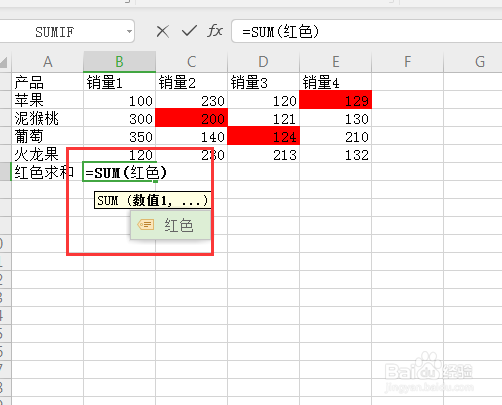Select column C header

click(x=191, y=62)
